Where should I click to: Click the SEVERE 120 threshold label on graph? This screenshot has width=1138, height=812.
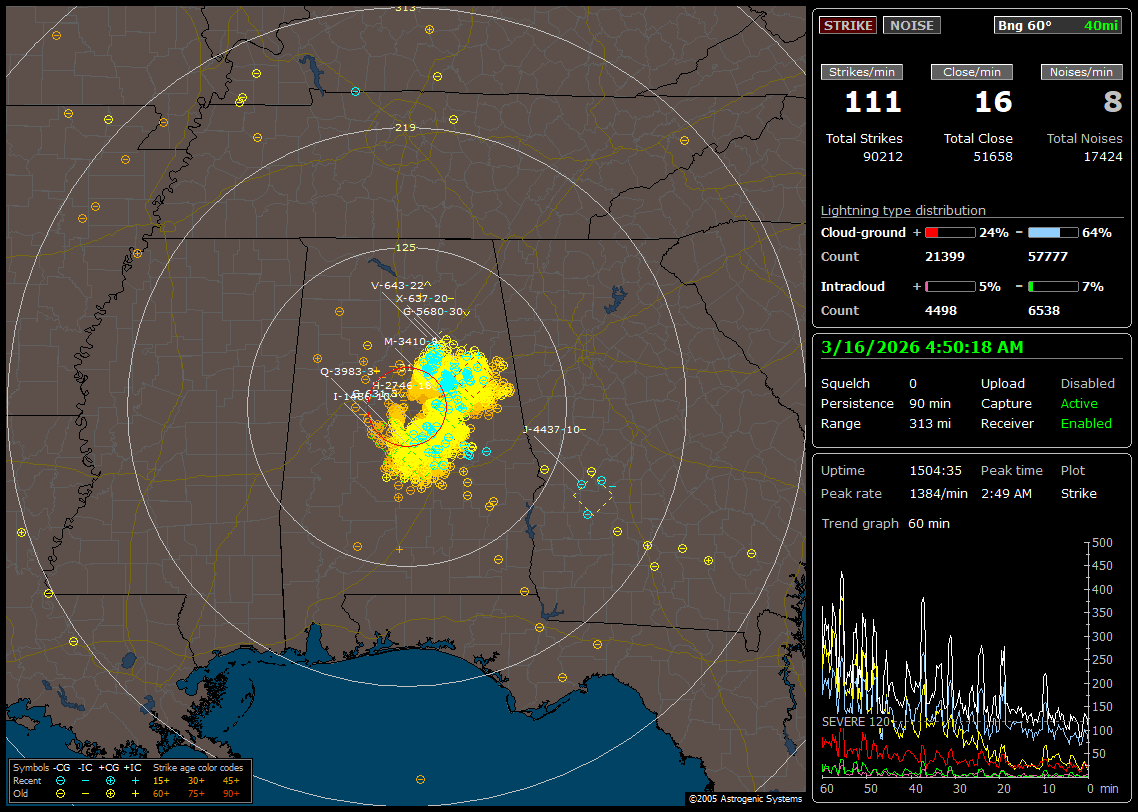[x=857, y=722]
